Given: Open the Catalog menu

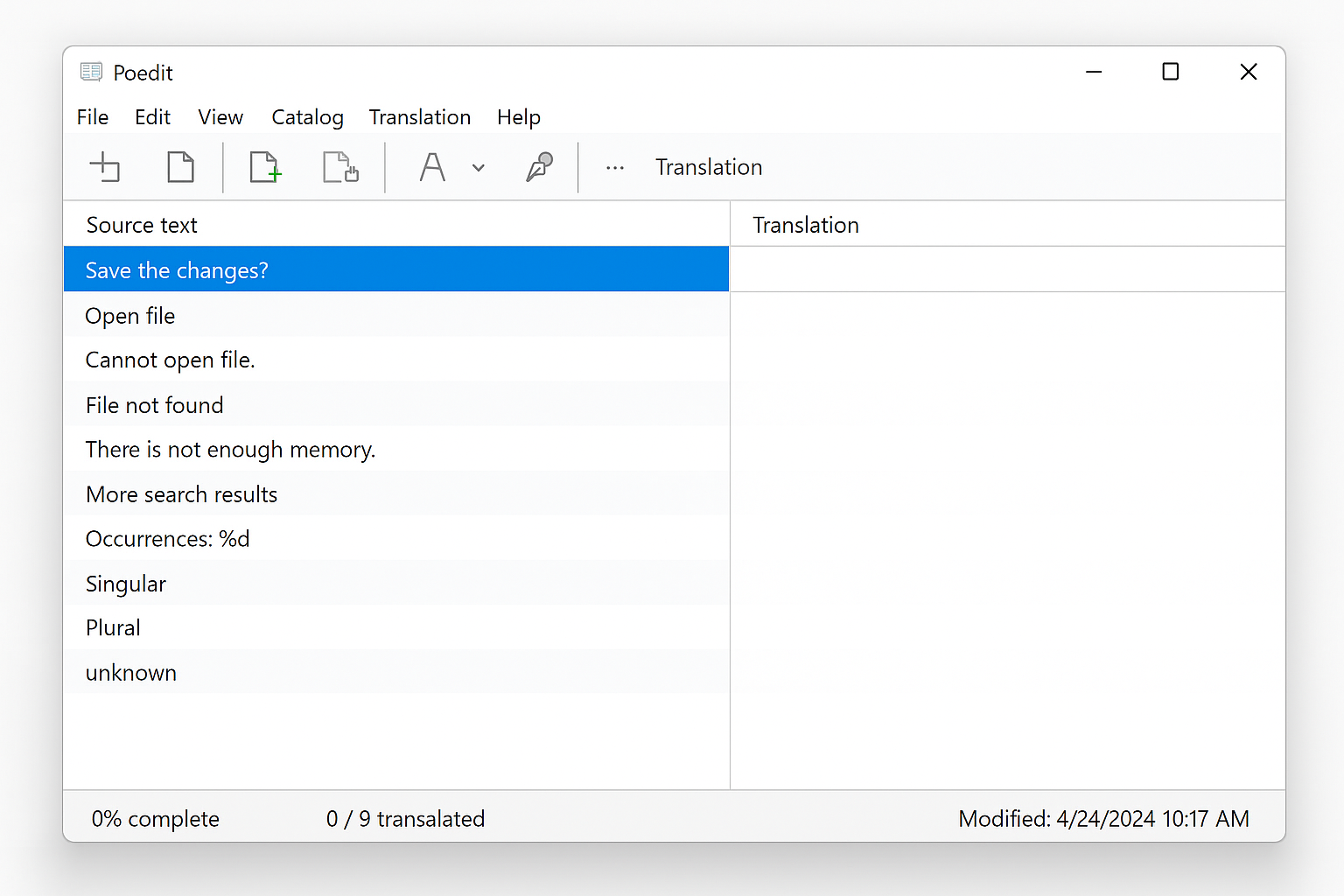Looking at the screenshot, I should pyautogui.click(x=307, y=116).
